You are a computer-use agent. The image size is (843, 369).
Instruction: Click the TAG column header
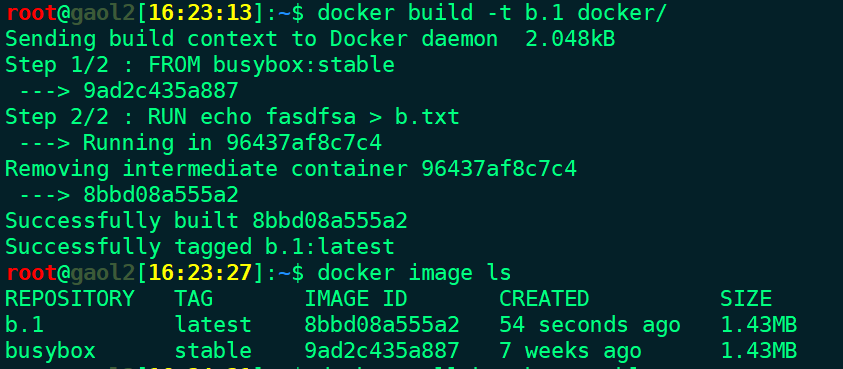pos(194,299)
